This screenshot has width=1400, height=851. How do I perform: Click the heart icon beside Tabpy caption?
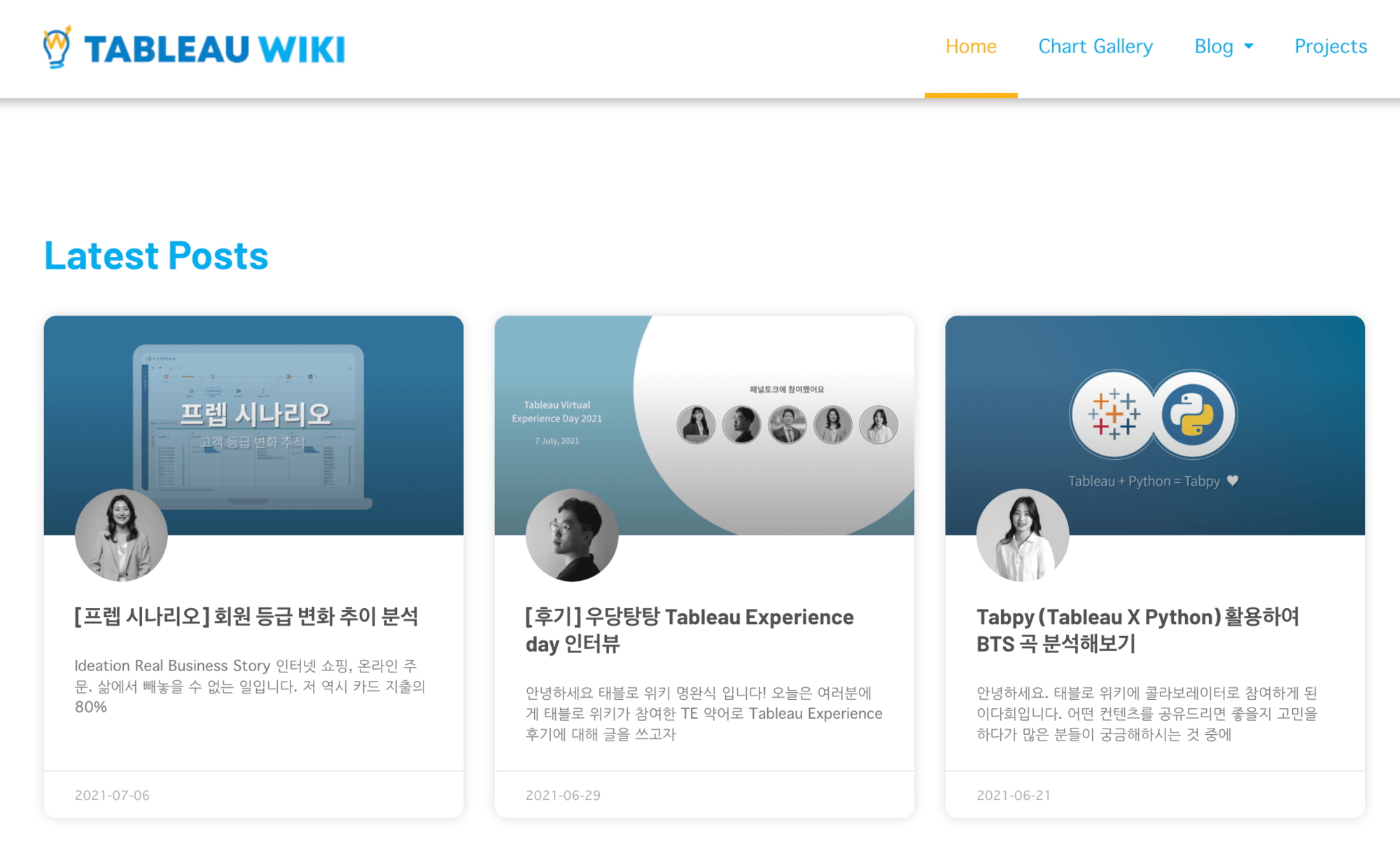[1233, 480]
